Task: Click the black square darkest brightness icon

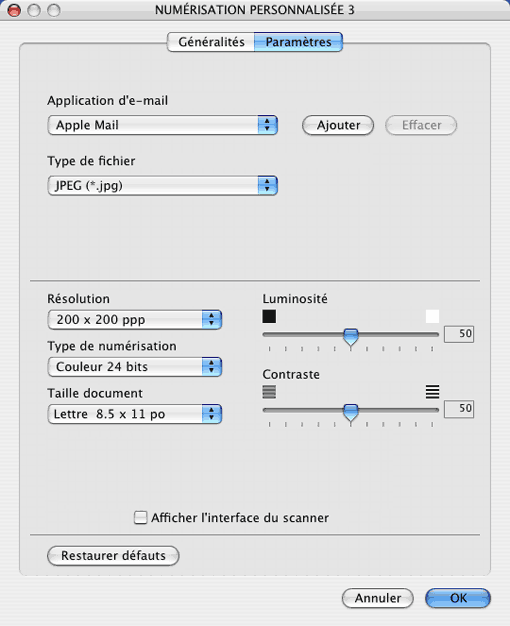Action: click(269, 317)
